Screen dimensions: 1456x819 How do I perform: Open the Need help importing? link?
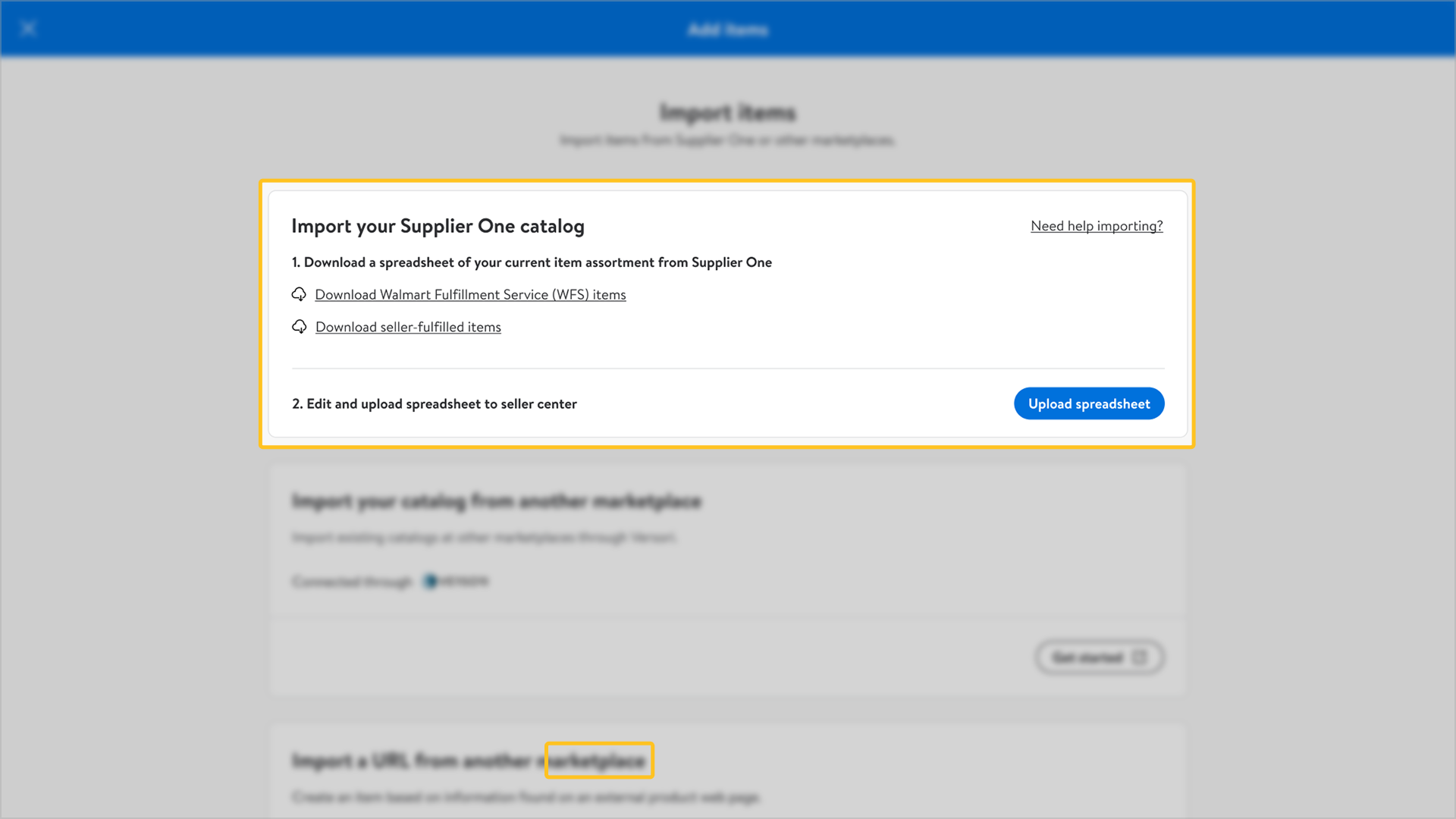(x=1097, y=226)
